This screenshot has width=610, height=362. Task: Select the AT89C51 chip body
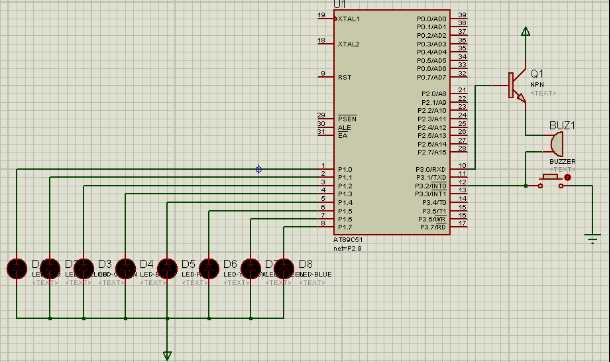[392, 122]
